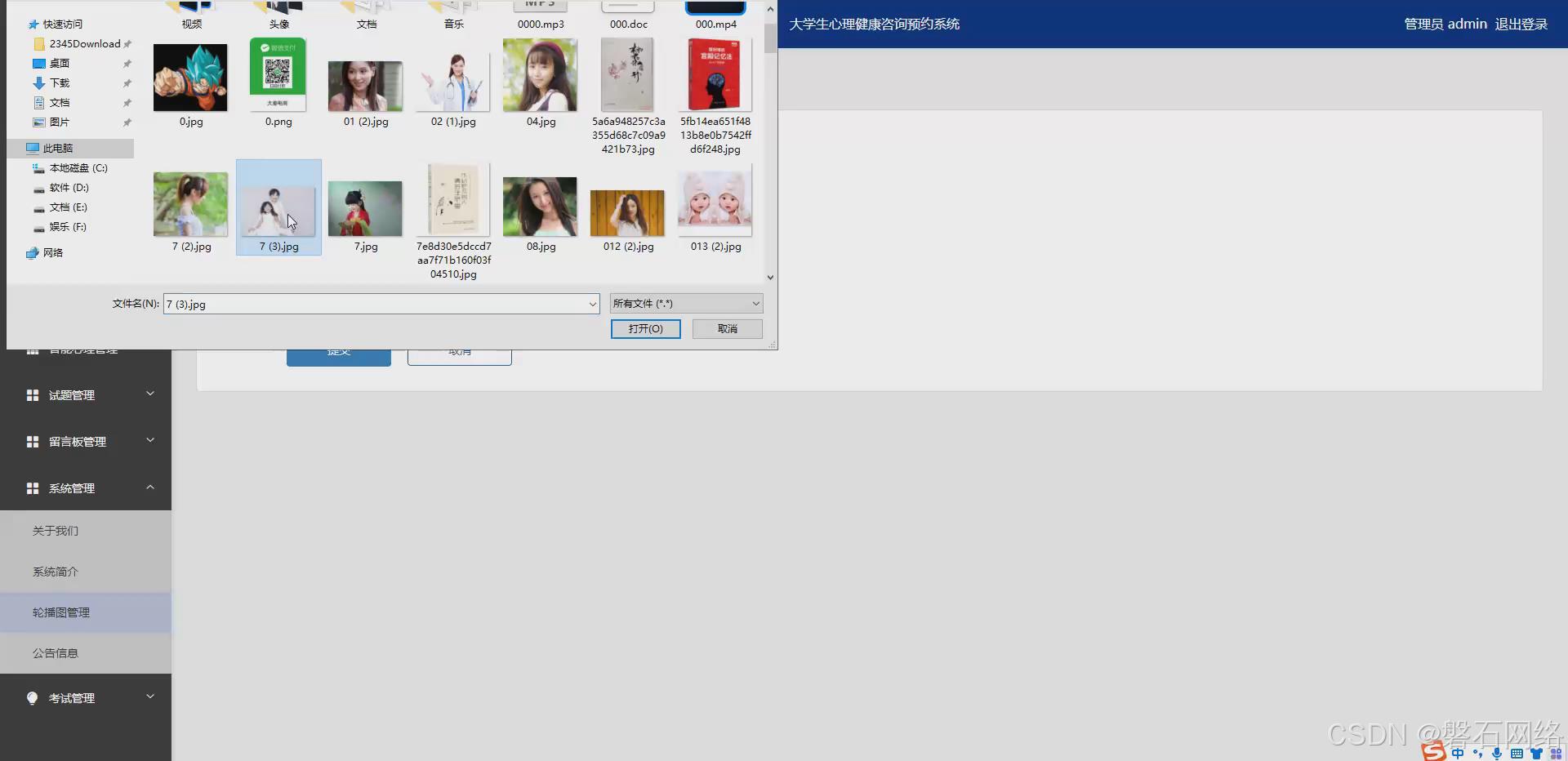The width and height of the screenshot is (1568, 761).
Task: Open 图片 in navigation pane
Action: pyautogui.click(x=59, y=122)
